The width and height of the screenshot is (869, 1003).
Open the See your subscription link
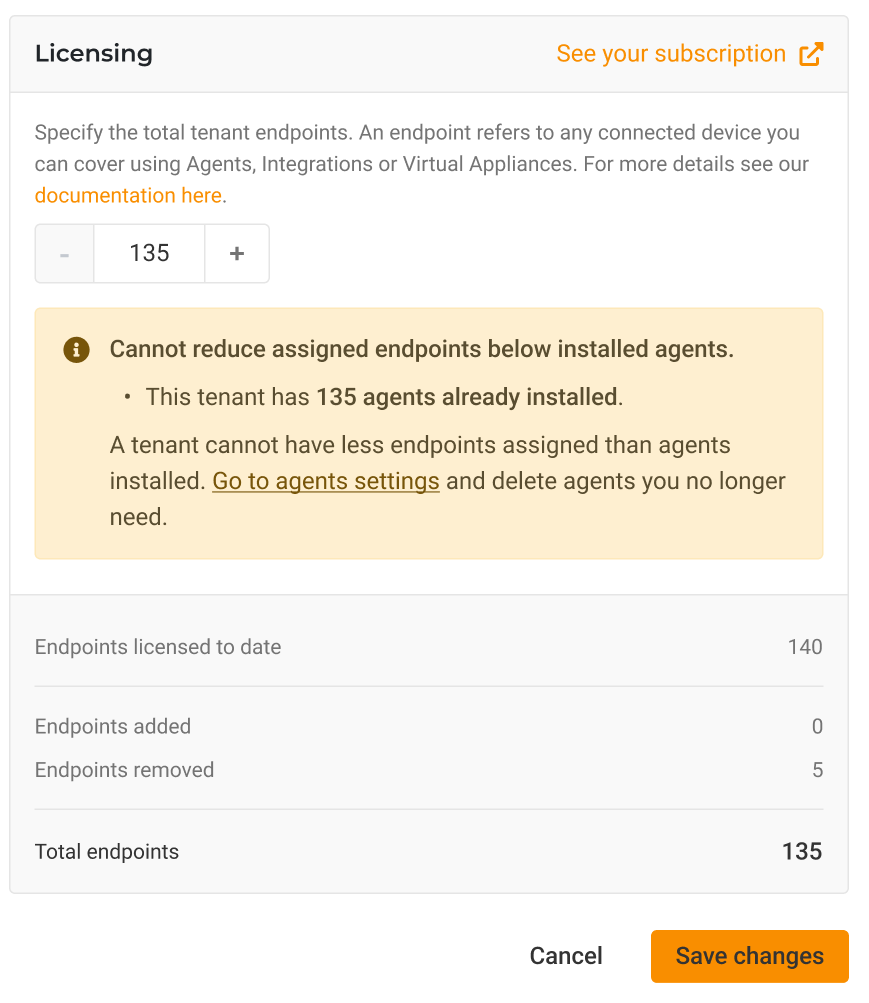671,54
